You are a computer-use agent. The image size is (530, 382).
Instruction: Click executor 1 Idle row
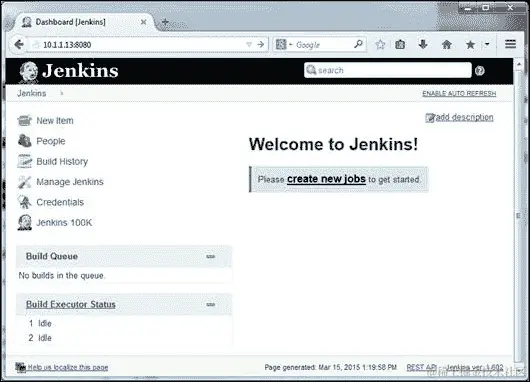coord(40,324)
